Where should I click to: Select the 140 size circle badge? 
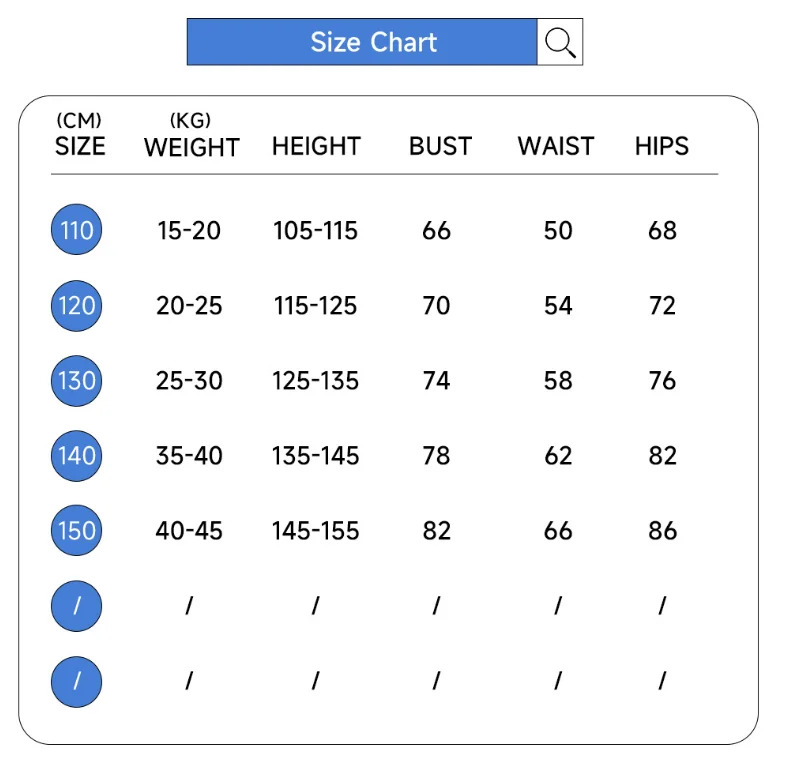[x=77, y=456]
